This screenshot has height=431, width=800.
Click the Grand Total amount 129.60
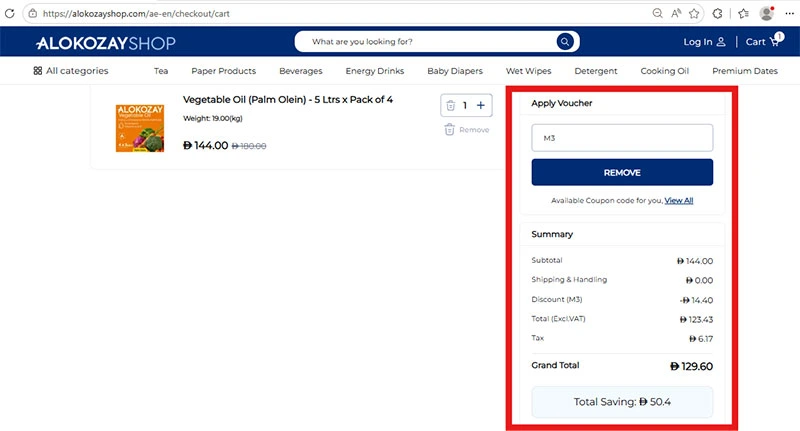point(691,366)
